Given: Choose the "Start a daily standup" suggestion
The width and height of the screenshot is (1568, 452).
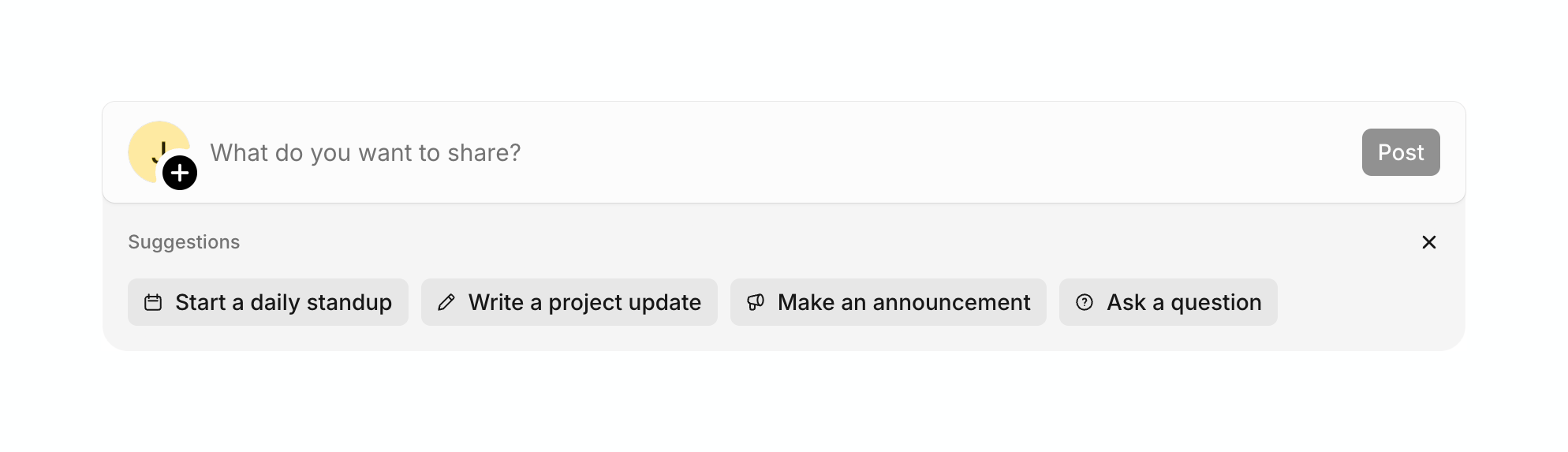Looking at the screenshot, I should [x=268, y=302].
